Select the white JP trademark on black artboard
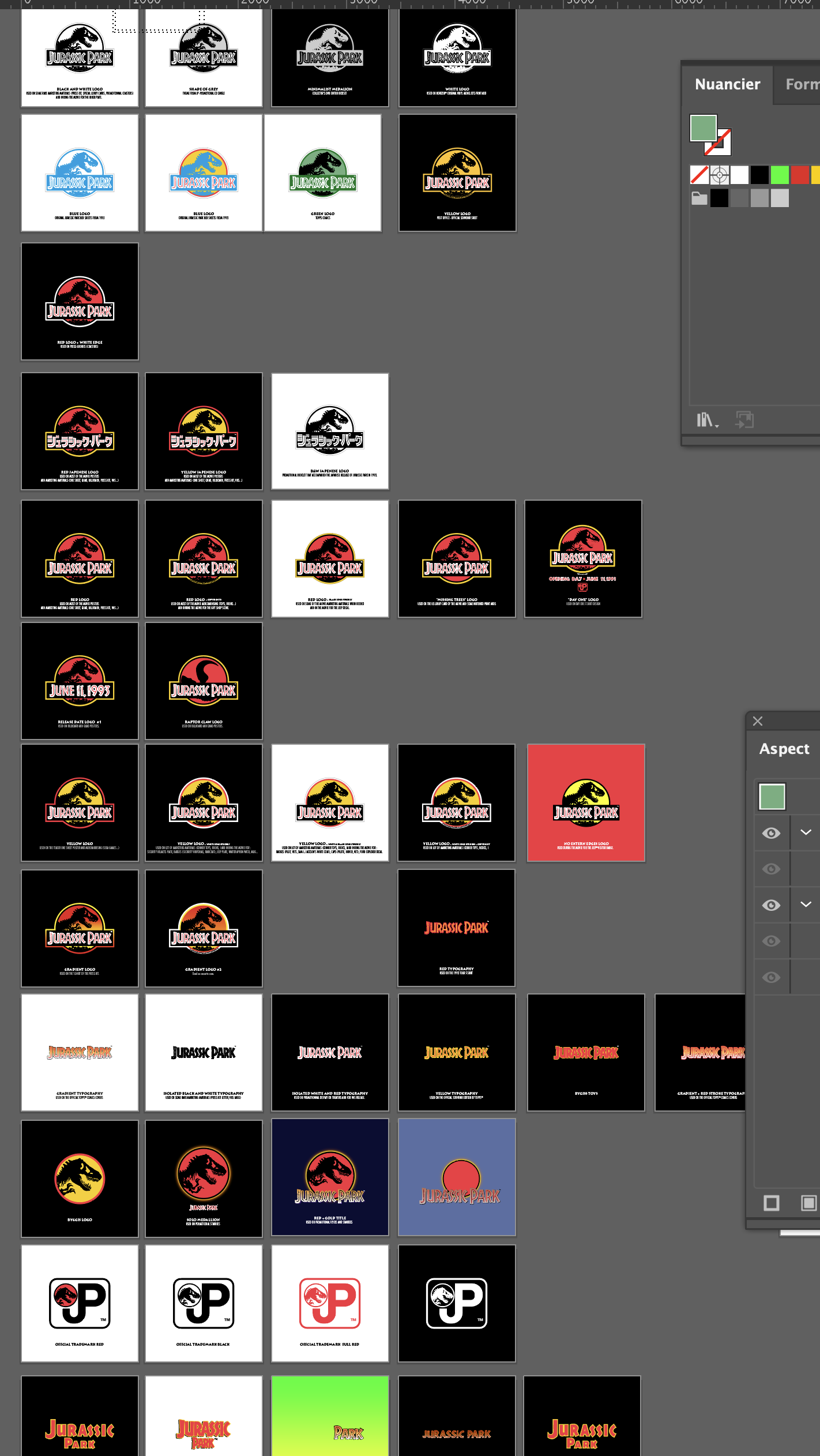The image size is (820, 1456). click(x=457, y=1303)
